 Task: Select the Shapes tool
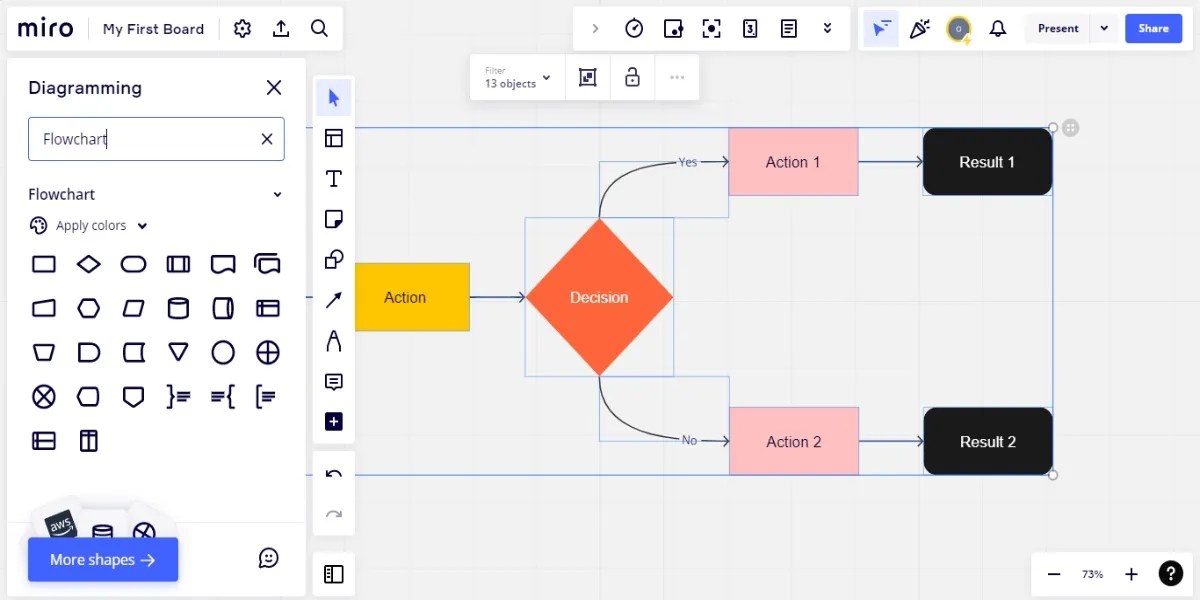(x=333, y=259)
